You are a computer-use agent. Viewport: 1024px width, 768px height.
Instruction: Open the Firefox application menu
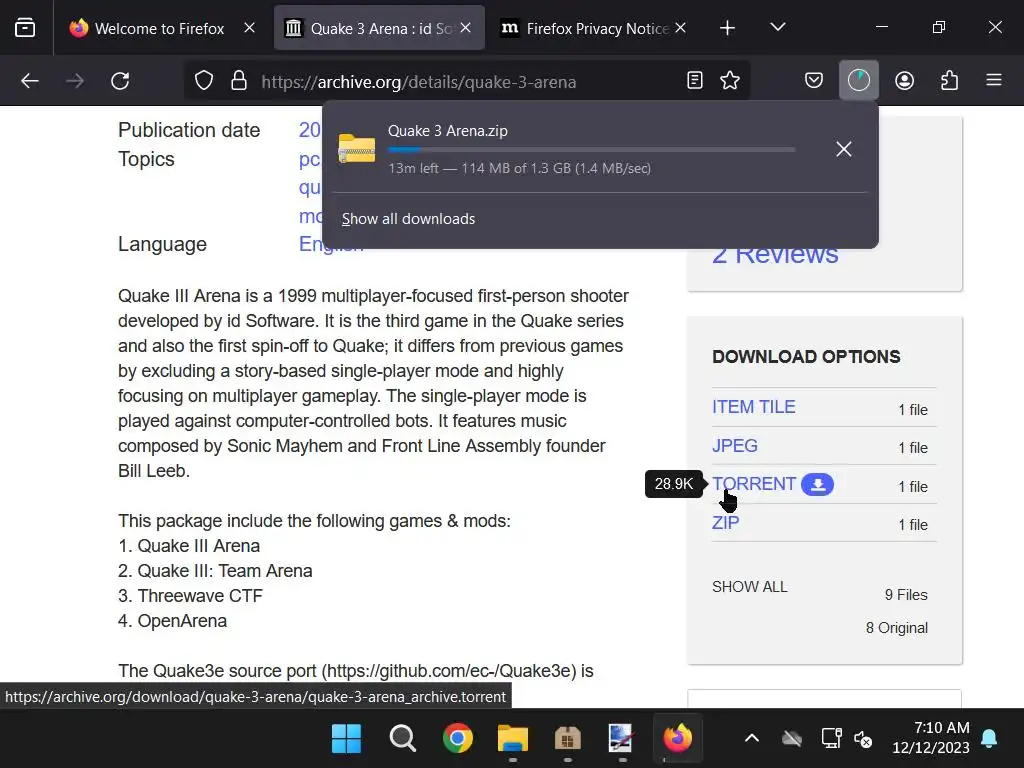click(x=994, y=80)
